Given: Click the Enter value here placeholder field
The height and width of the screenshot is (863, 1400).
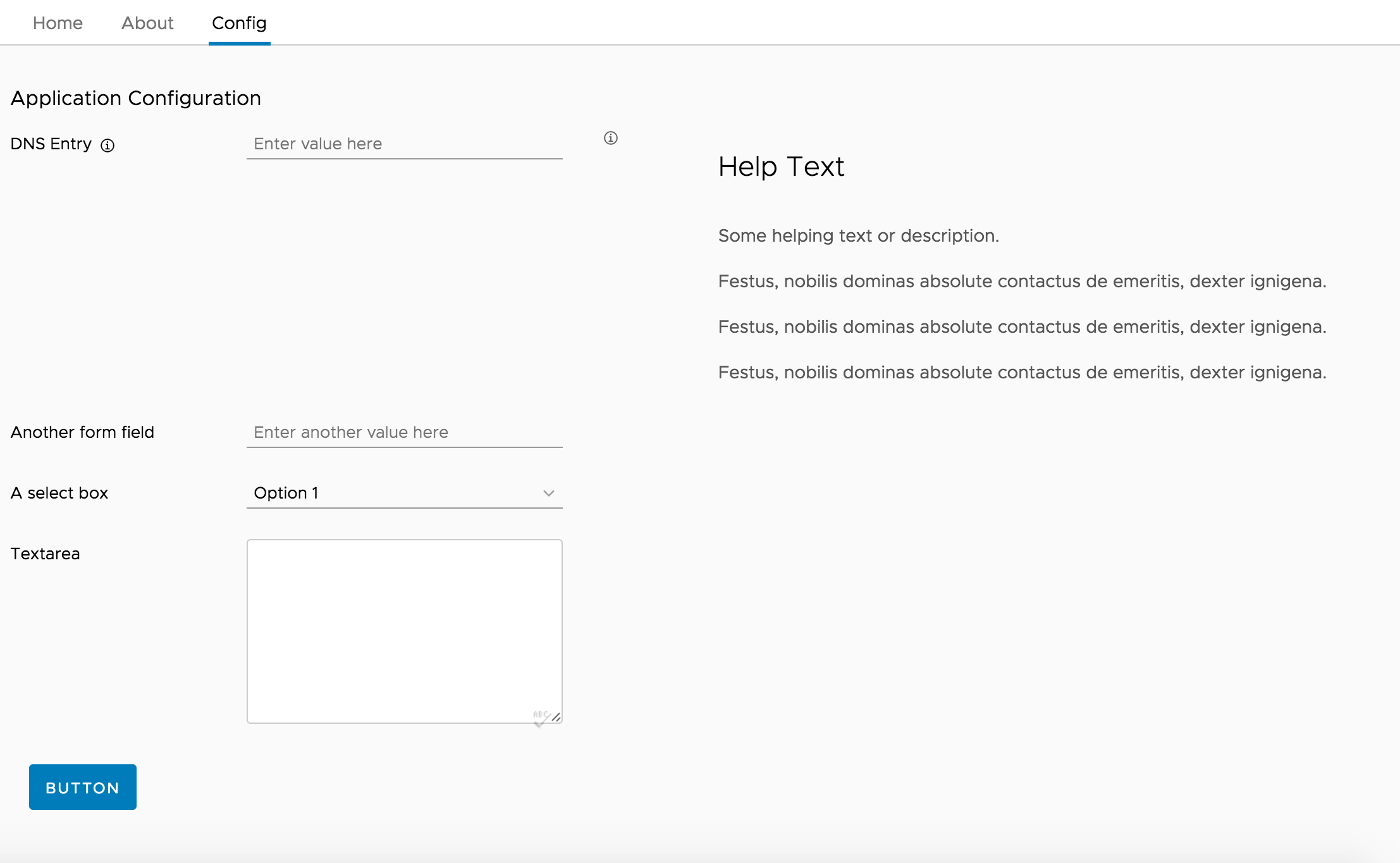Looking at the screenshot, I should tap(405, 144).
